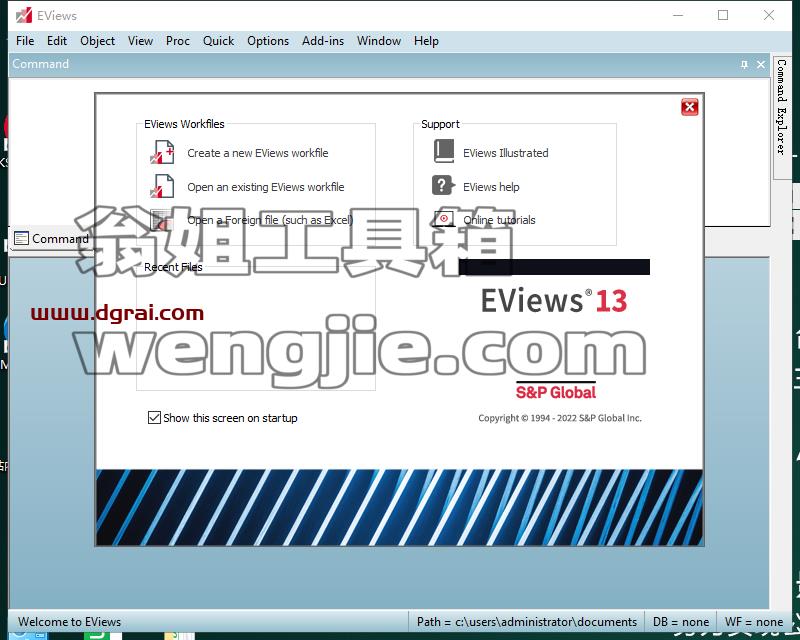800x640 pixels.
Task: Open the Options menu
Action: pyautogui.click(x=268, y=41)
